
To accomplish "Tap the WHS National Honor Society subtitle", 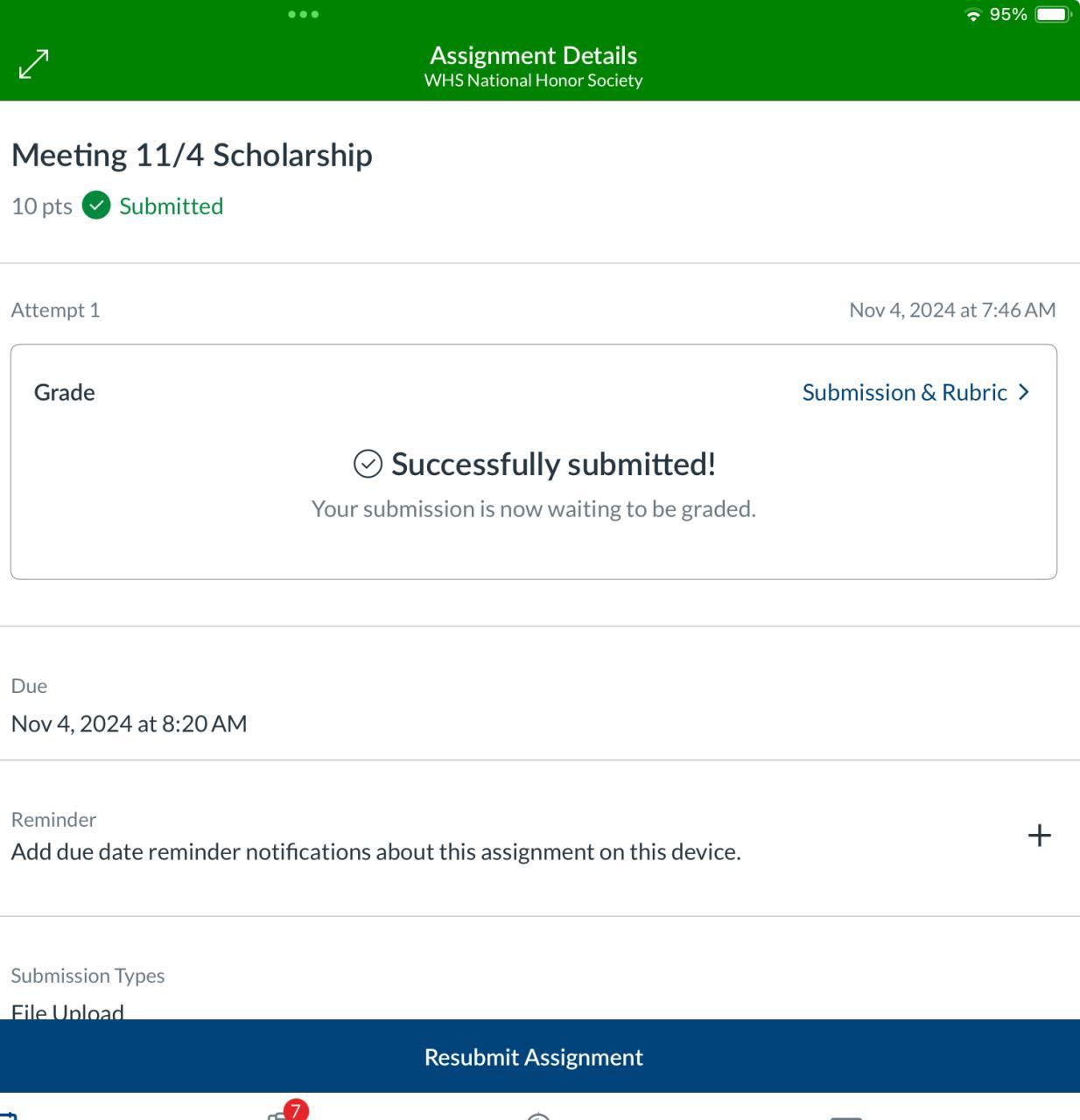I will pos(533,80).
